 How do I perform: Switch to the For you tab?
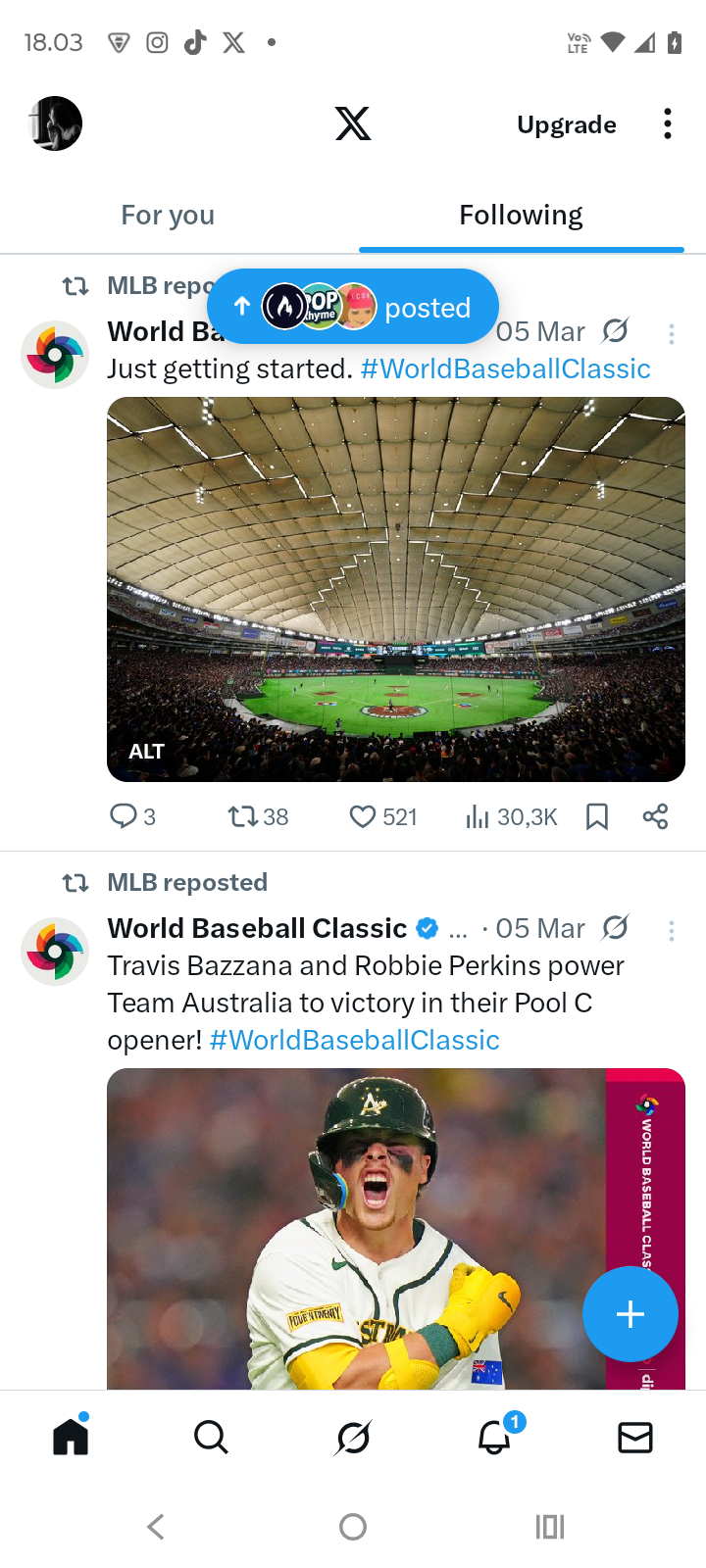(168, 215)
